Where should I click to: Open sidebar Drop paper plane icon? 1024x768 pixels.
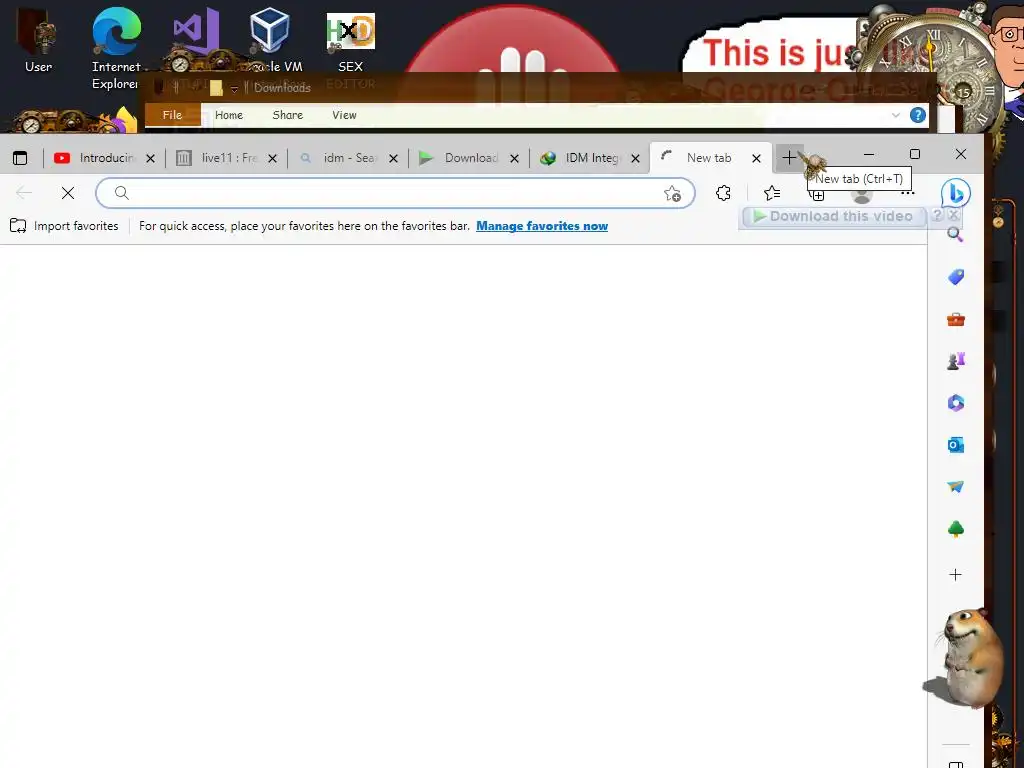955,487
